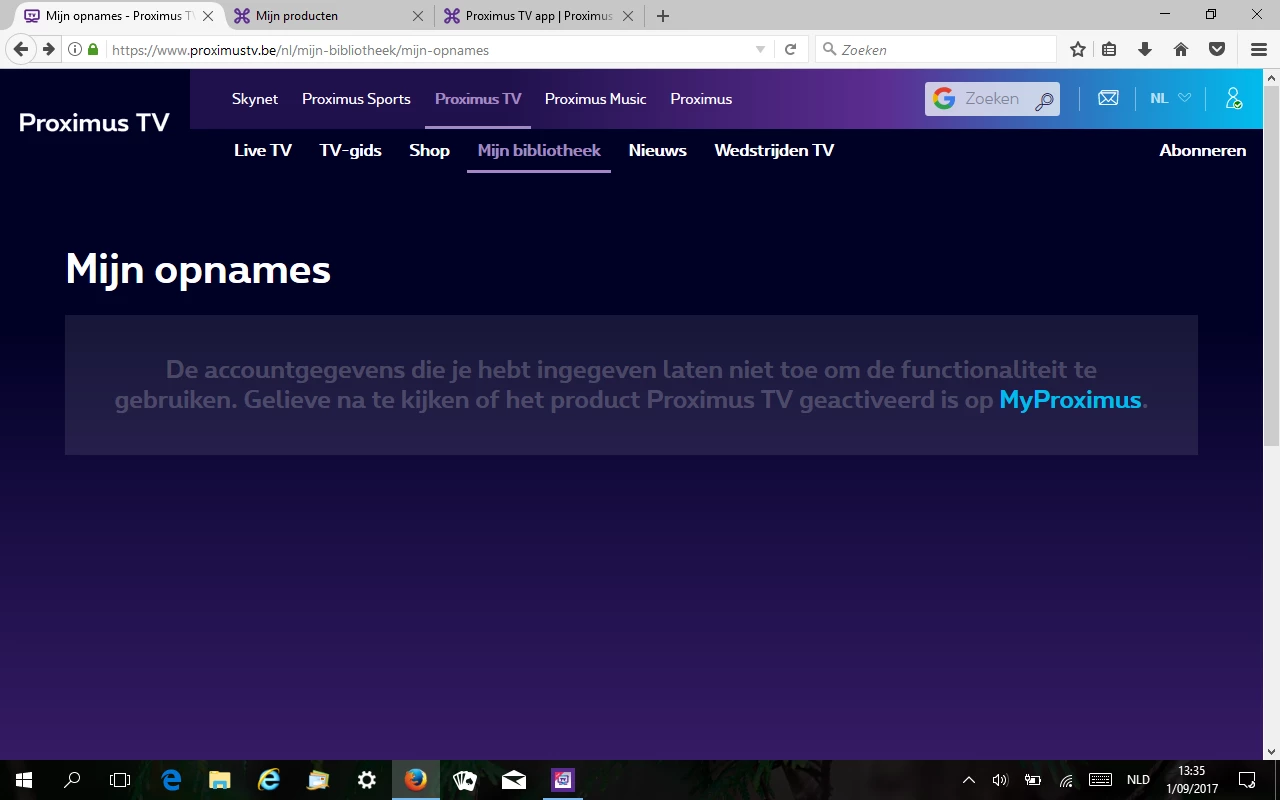1280x800 pixels.
Task: Open the downloads arrow in the toolbar
Action: pyautogui.click(x=1145, y=49)
